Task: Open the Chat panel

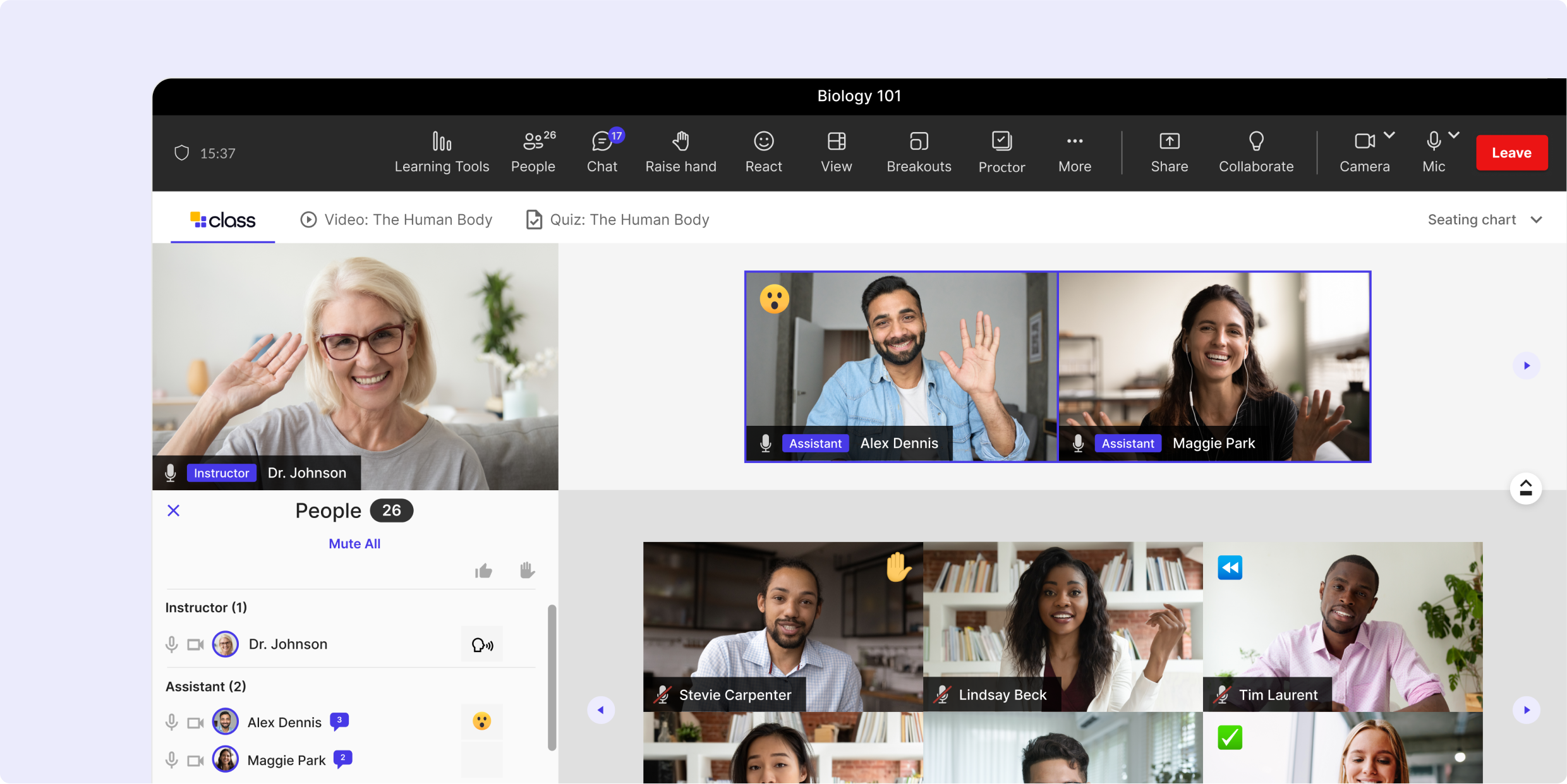Action: (x=602, y=152)
